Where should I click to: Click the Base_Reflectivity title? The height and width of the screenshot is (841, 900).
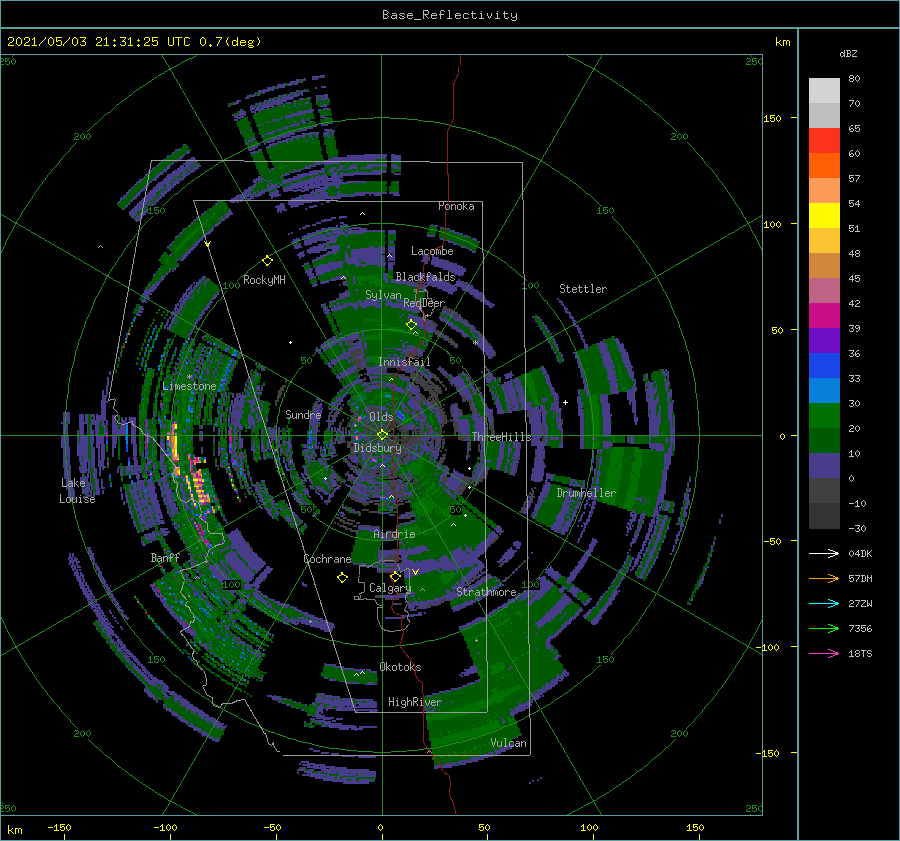pos(450,15)
